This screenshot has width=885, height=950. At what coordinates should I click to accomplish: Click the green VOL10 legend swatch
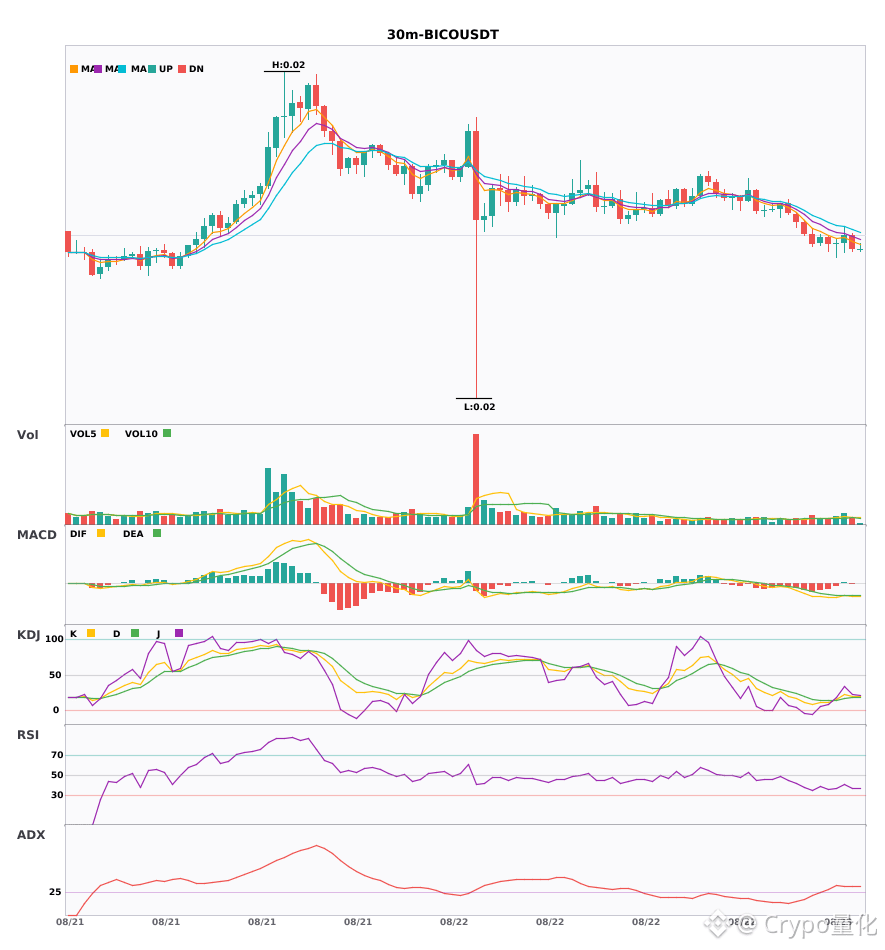tap(167, 433)
